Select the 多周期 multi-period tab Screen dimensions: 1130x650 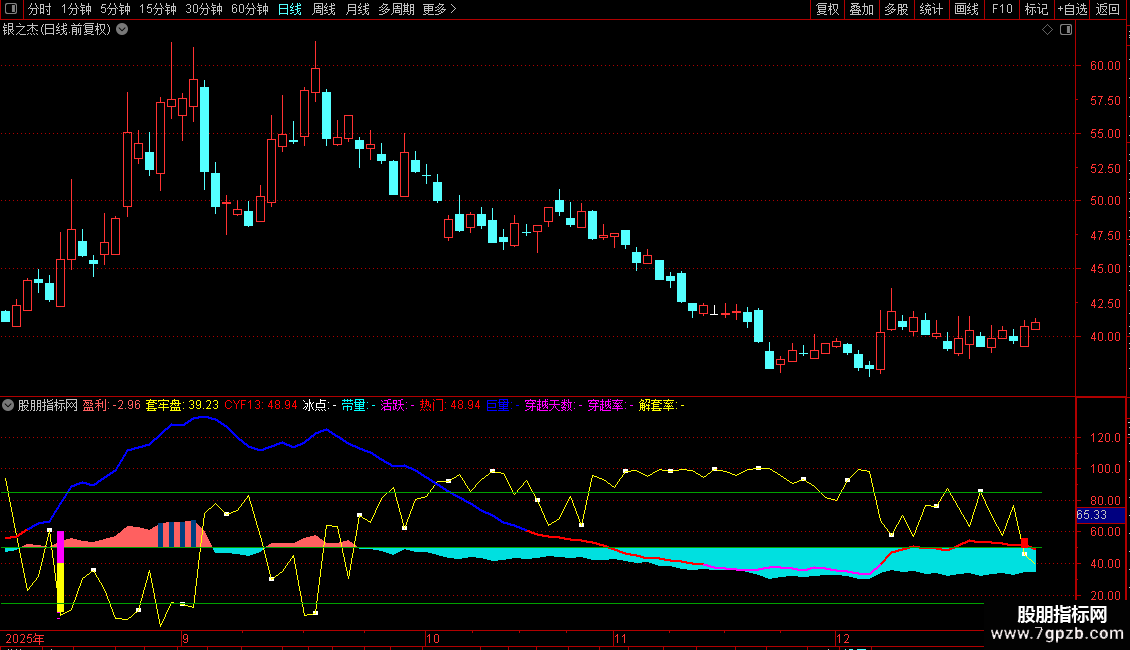[x=396, y=9]
